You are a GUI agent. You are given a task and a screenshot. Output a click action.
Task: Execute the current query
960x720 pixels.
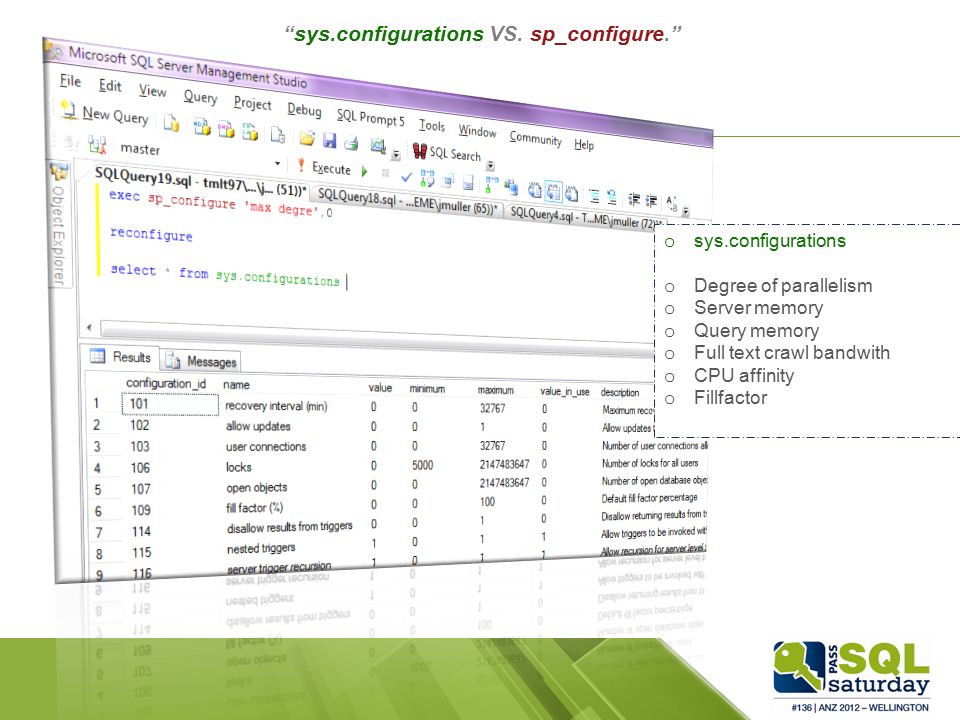[324, 167]
